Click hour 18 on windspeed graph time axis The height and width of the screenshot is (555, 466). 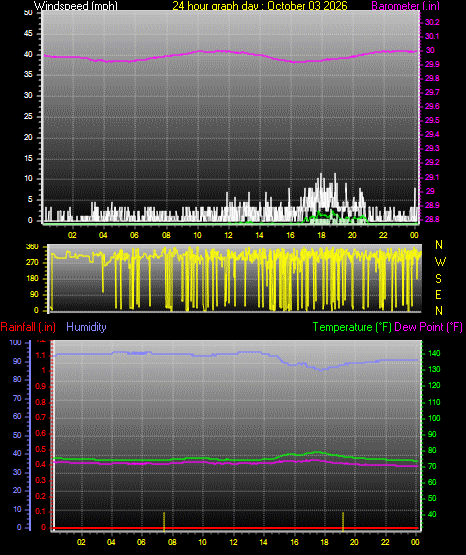pyautogui.click(x=321, y=235)
